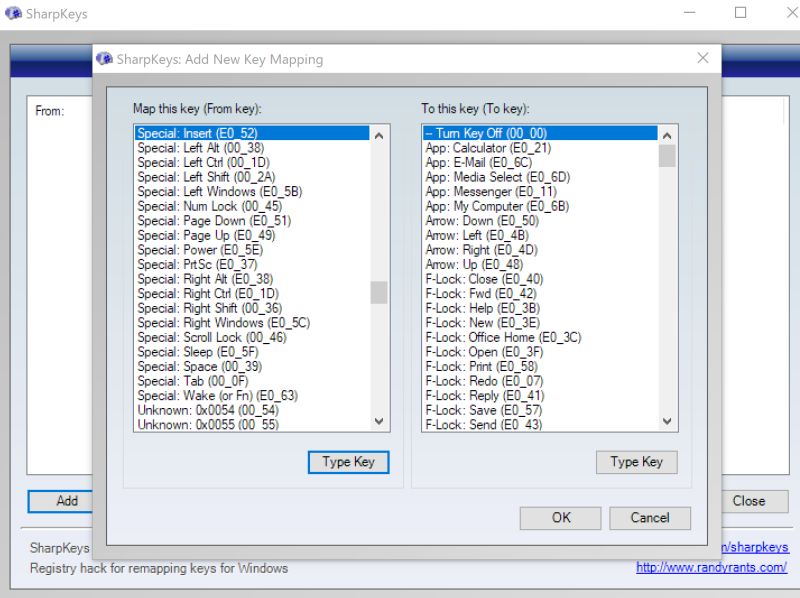
Task: Select Special: Insert (E0_52) in From list
Action: point(252,133)
